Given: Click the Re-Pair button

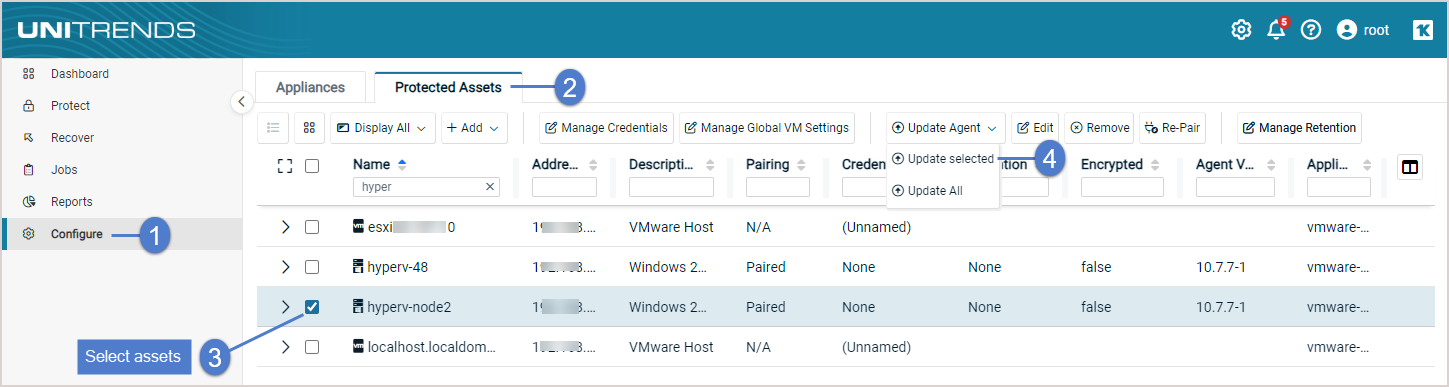Looking at the screenshot, I should [x=1171, y=128].
